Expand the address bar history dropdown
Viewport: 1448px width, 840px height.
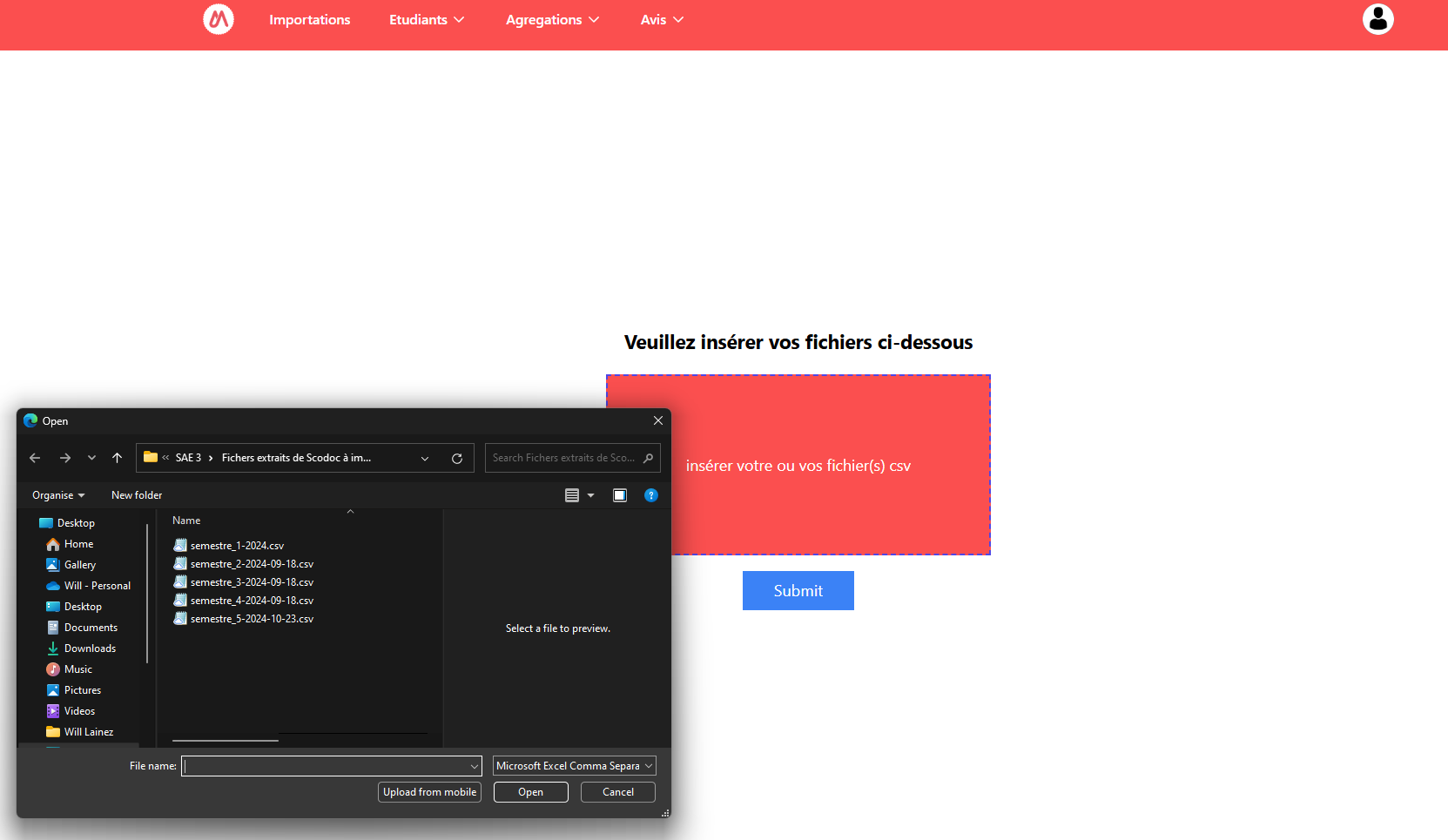[425, 459]
